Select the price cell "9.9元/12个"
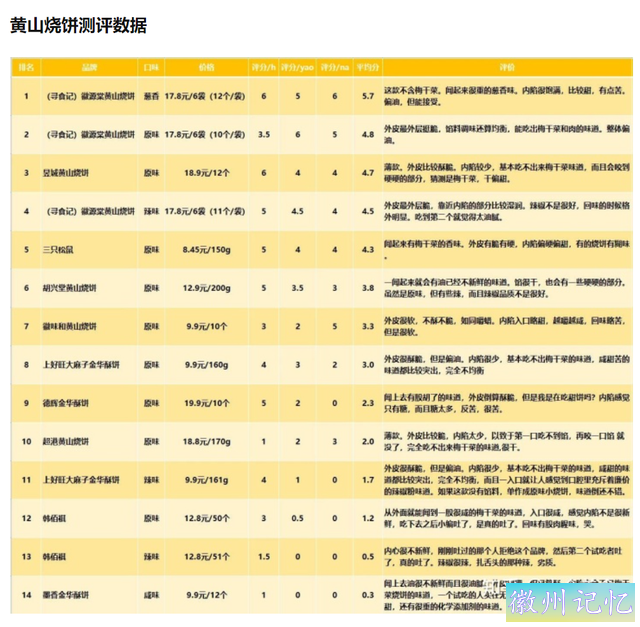Viewport: 640px width, 627px height. click(x=207, y=595)
